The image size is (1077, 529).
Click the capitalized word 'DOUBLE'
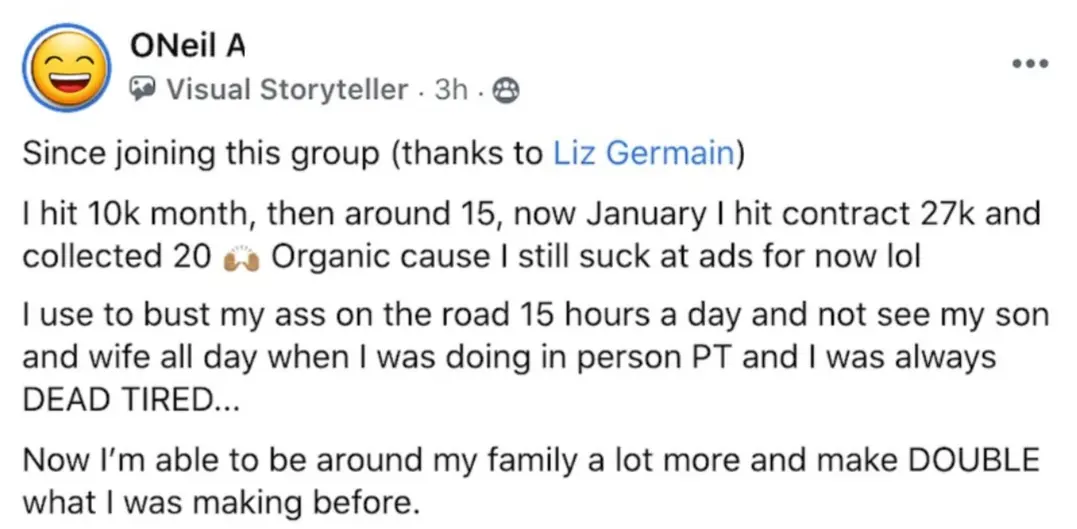pos(974,461)
